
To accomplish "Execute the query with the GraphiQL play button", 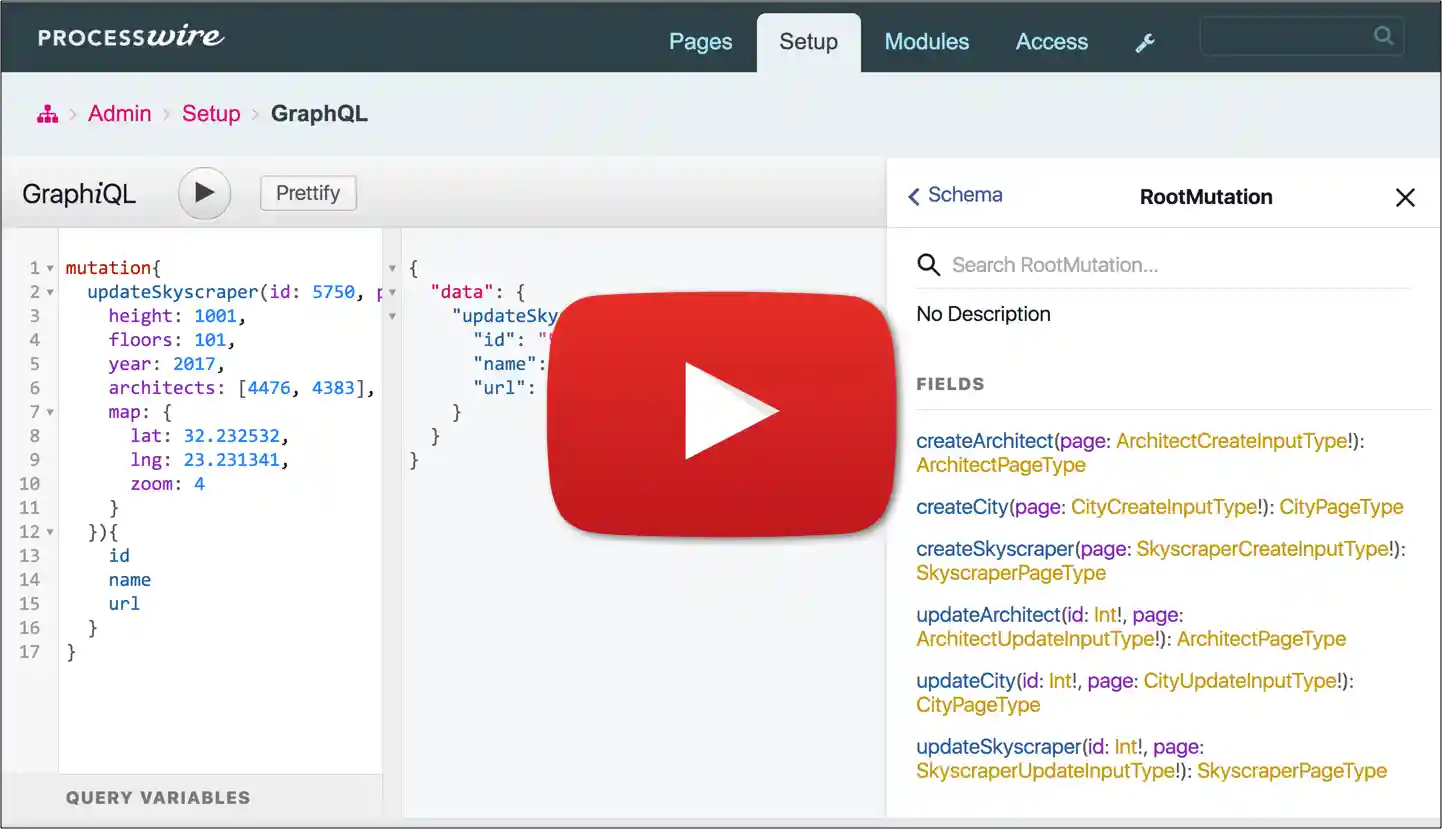I will [x=204, y=193].
